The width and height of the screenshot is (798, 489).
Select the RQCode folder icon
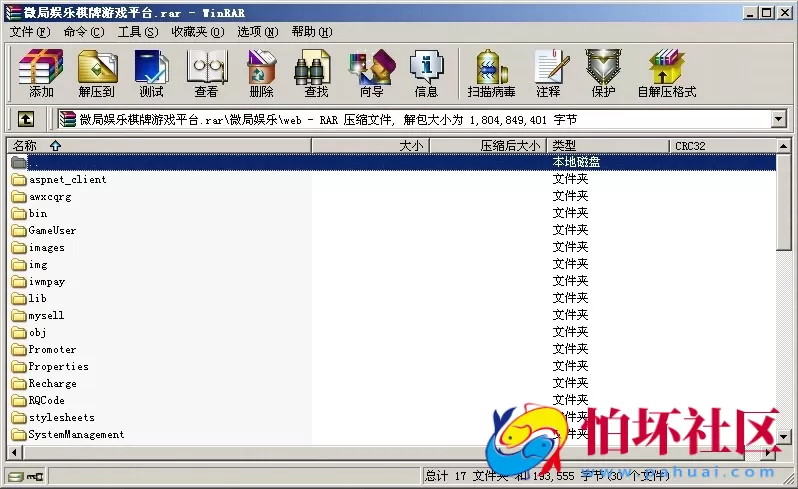pyautogui.click(x=19, y=400)
